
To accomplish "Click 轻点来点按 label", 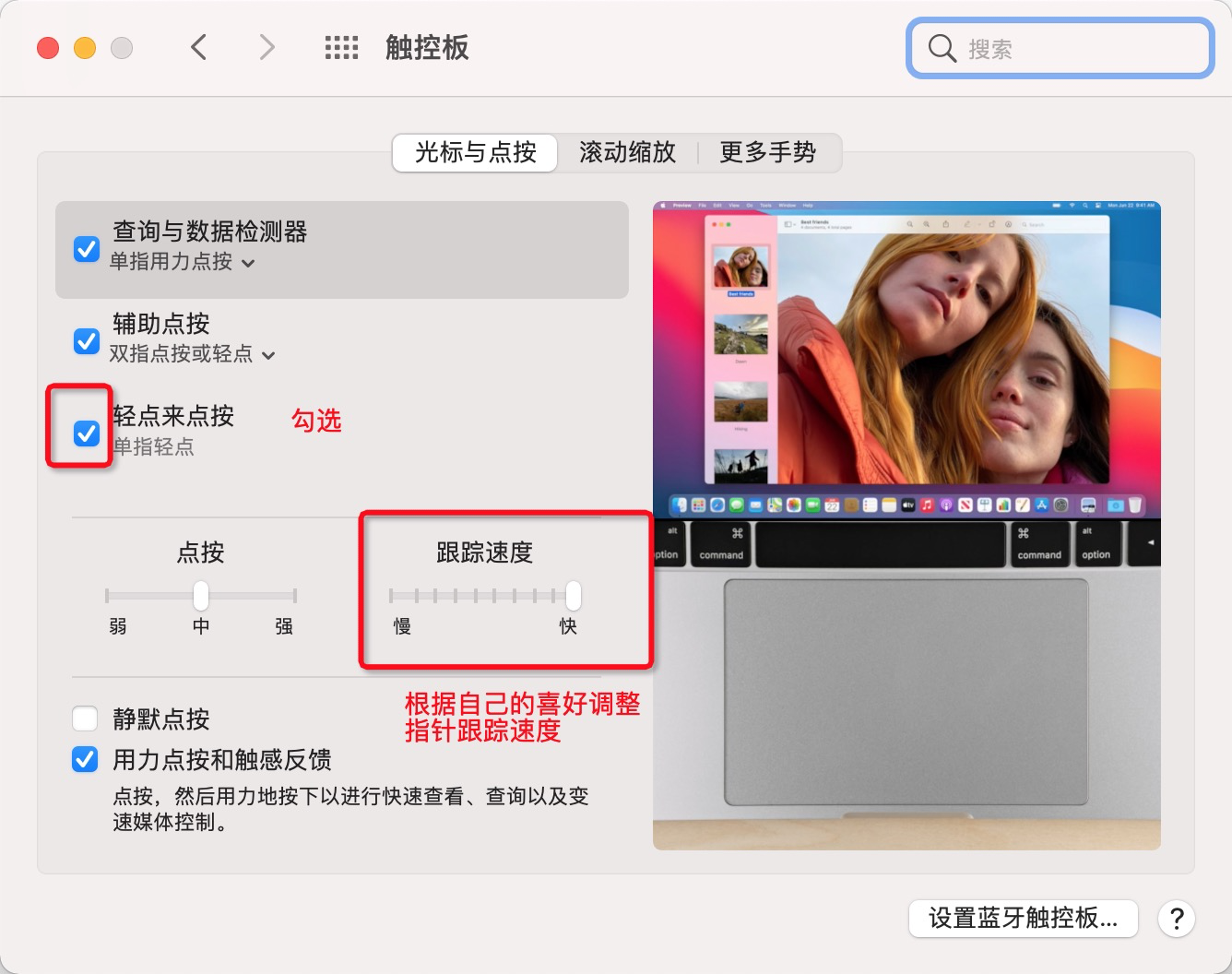I will (x=173, y=416).
